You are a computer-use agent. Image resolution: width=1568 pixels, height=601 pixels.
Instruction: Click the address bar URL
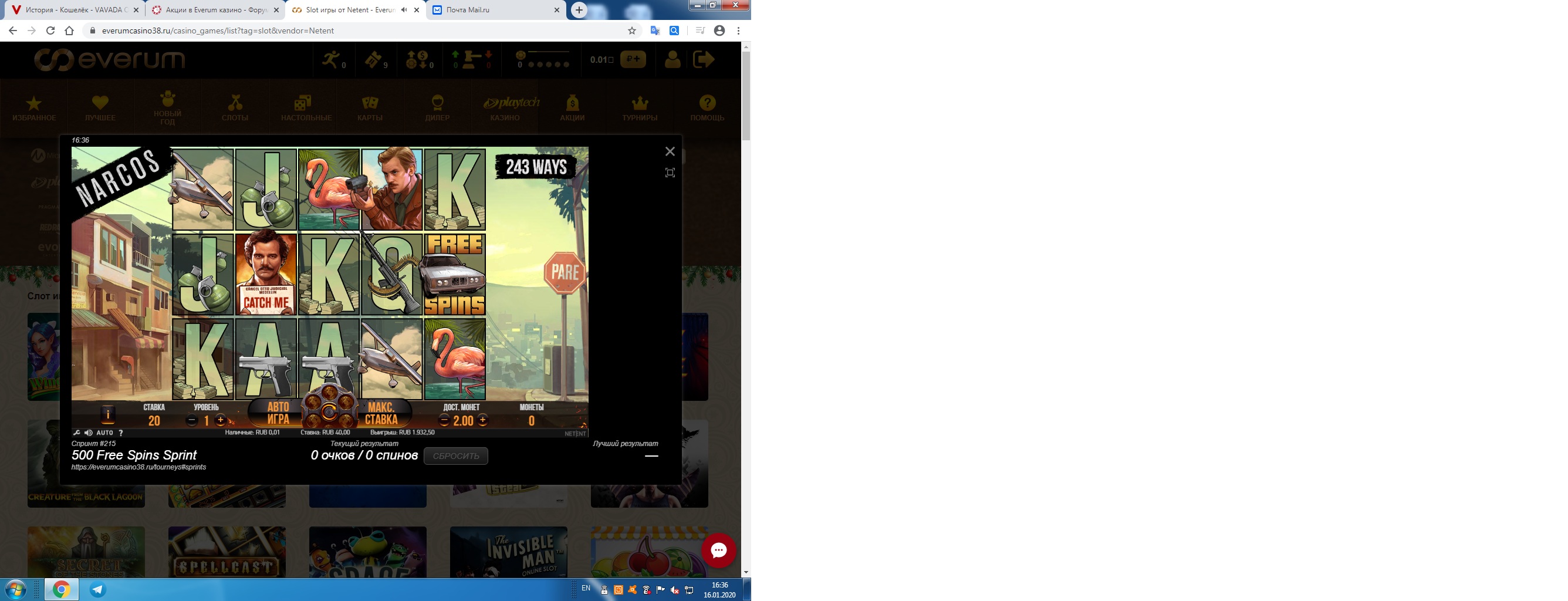coord(218,31)
